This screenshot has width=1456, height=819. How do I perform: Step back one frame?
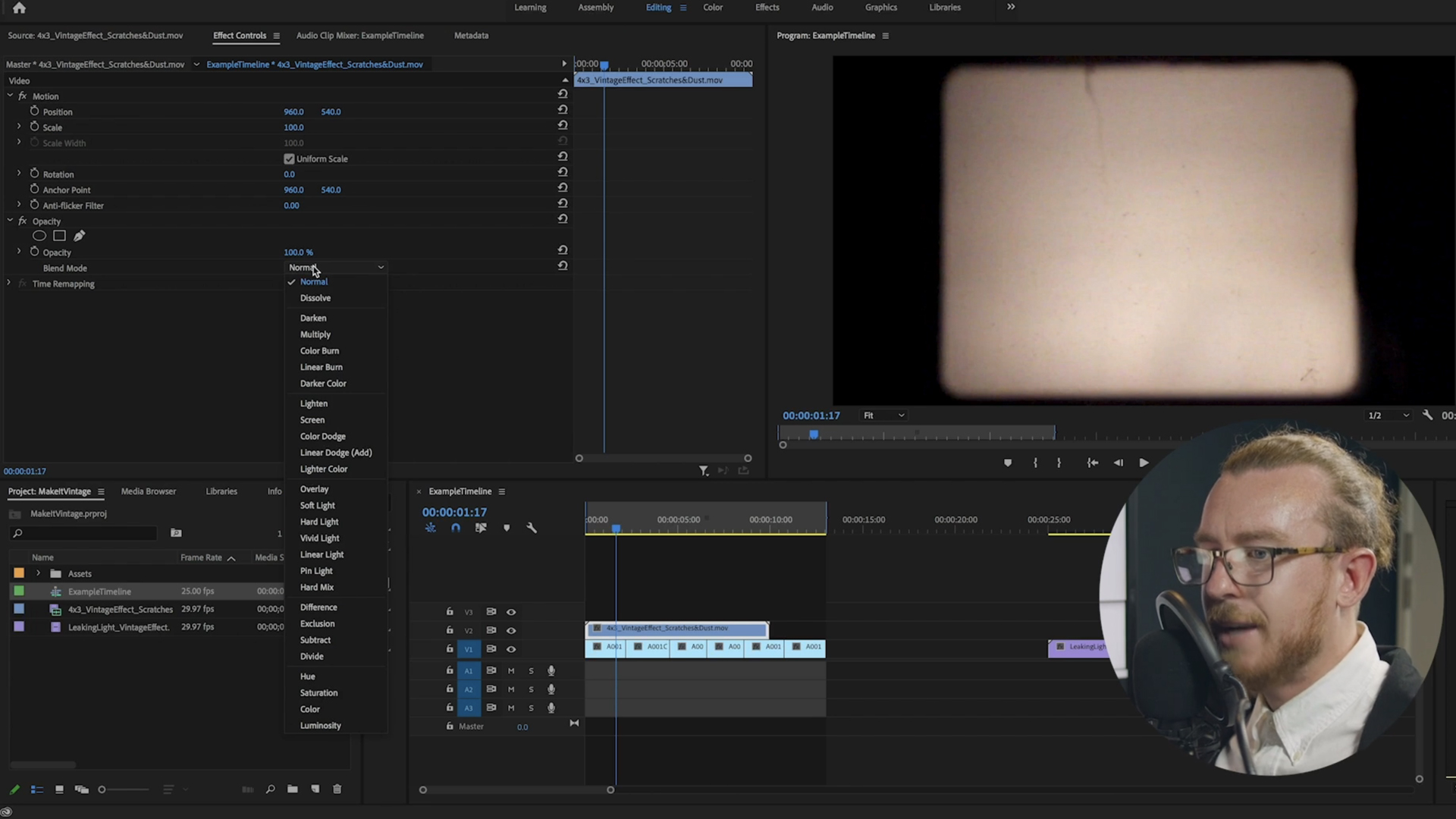point(1118,463)
